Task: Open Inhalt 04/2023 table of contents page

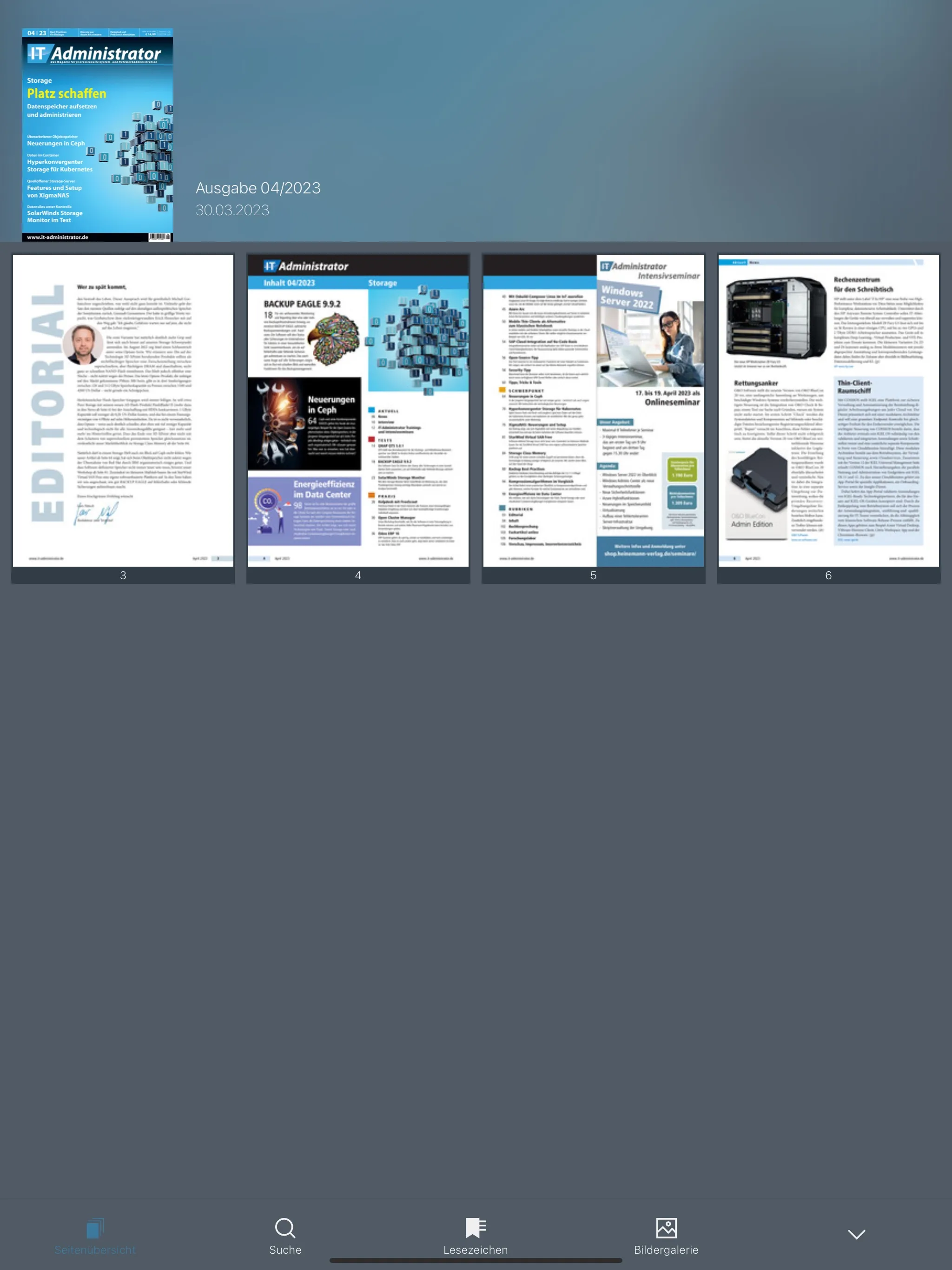Action: (x=358, y=410)
